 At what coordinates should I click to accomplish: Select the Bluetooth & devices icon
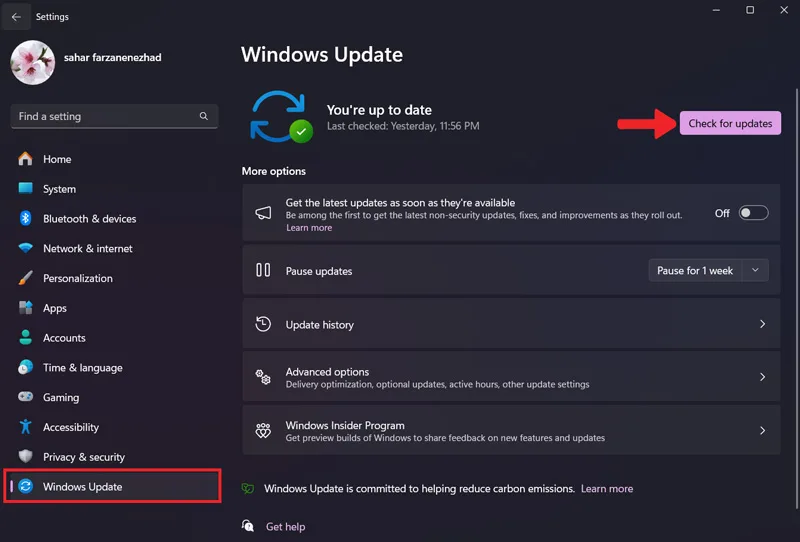[25, 218]
